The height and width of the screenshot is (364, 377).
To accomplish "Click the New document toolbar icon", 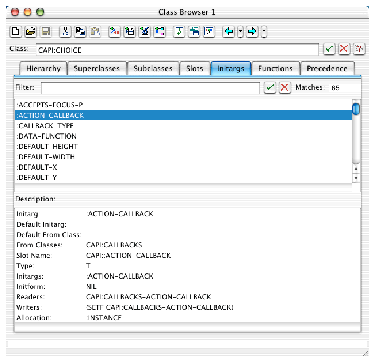I will point(15,32).
